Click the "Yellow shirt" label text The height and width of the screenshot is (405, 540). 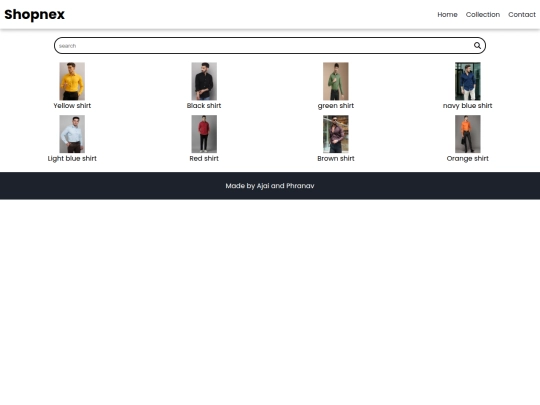[x=72, y=106]
